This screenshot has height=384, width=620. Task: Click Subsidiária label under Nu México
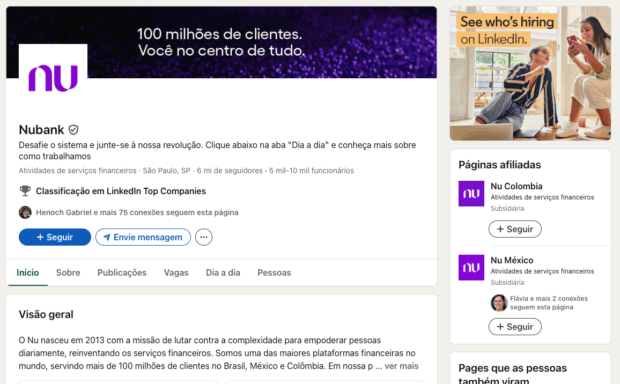pos(507,282)
